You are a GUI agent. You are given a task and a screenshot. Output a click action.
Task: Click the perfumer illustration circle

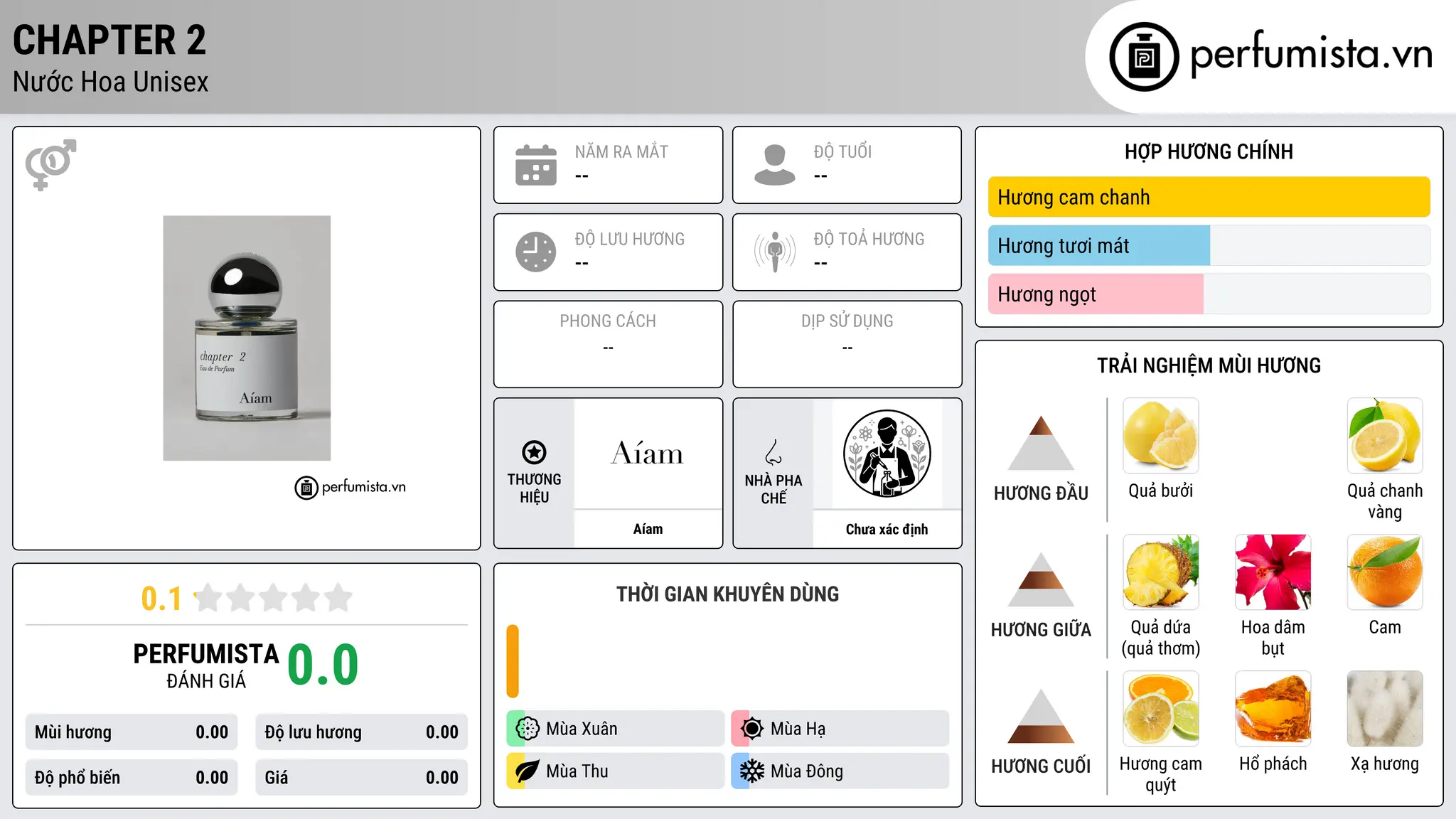pyautogui.click(x=887, y=454)
